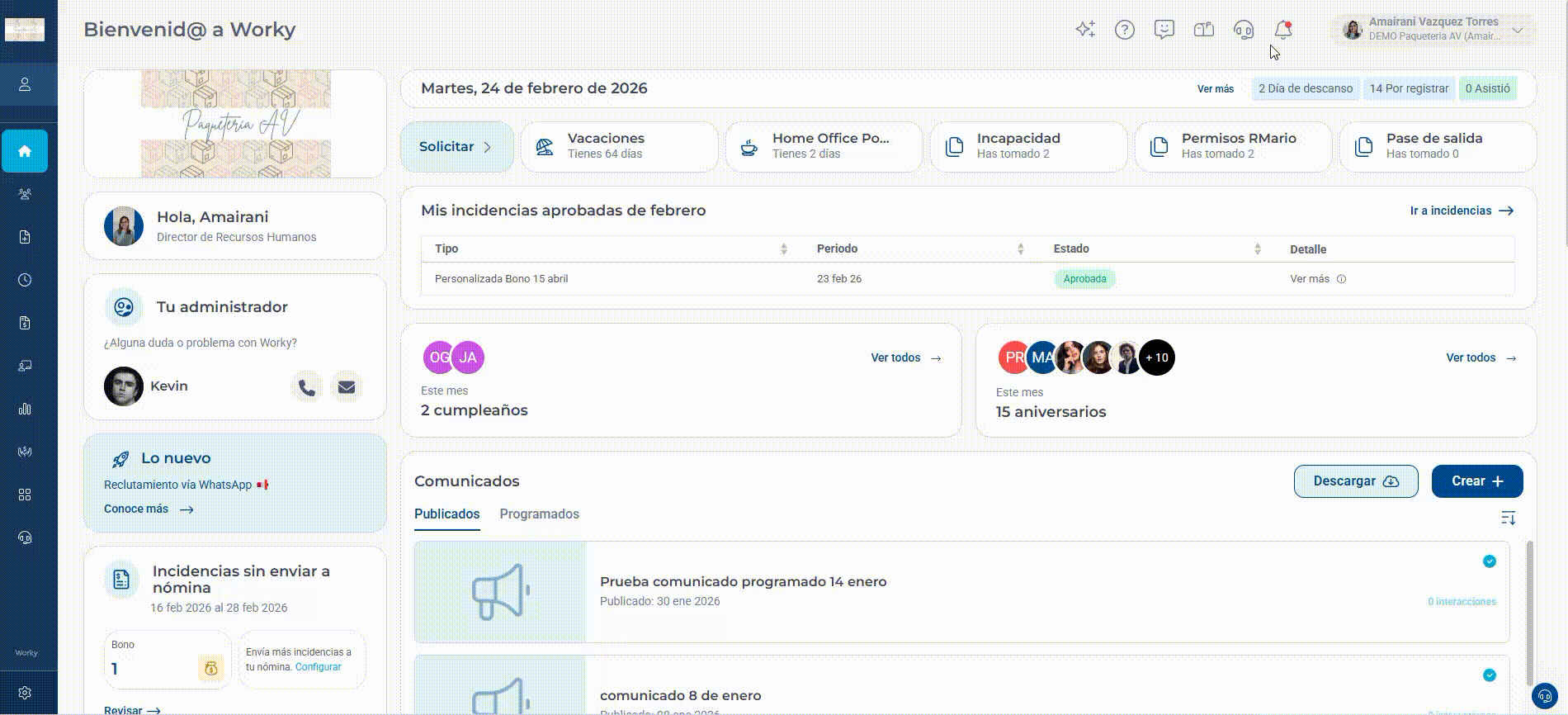Sort incidencias table by Estado
Screen dimensions: 1568x715
coord(1257,249)
